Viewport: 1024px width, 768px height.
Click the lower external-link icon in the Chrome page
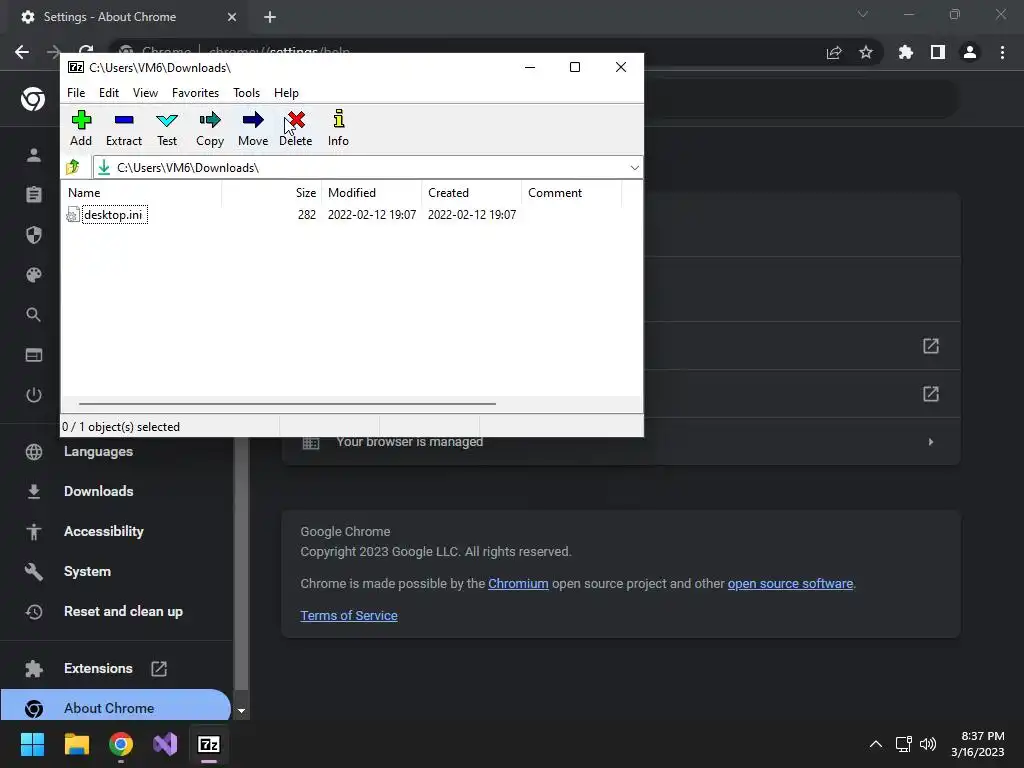(931, 394)
